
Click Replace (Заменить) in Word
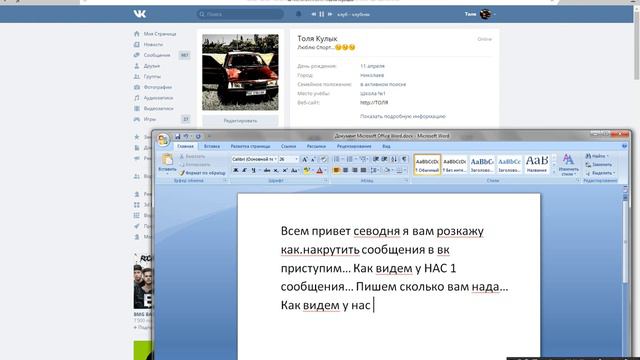click(x=599, y=164)
